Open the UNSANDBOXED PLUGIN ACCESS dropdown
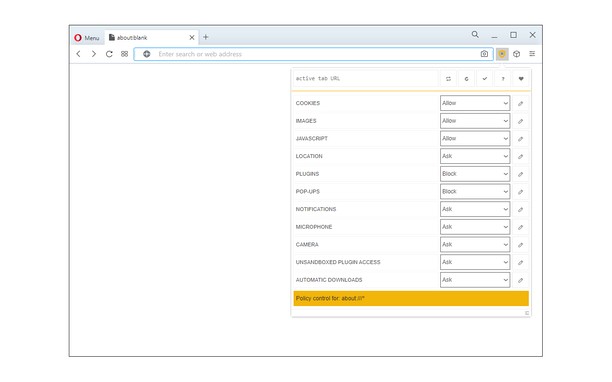This screenshot has width=612, height=382. pos(475,262)
